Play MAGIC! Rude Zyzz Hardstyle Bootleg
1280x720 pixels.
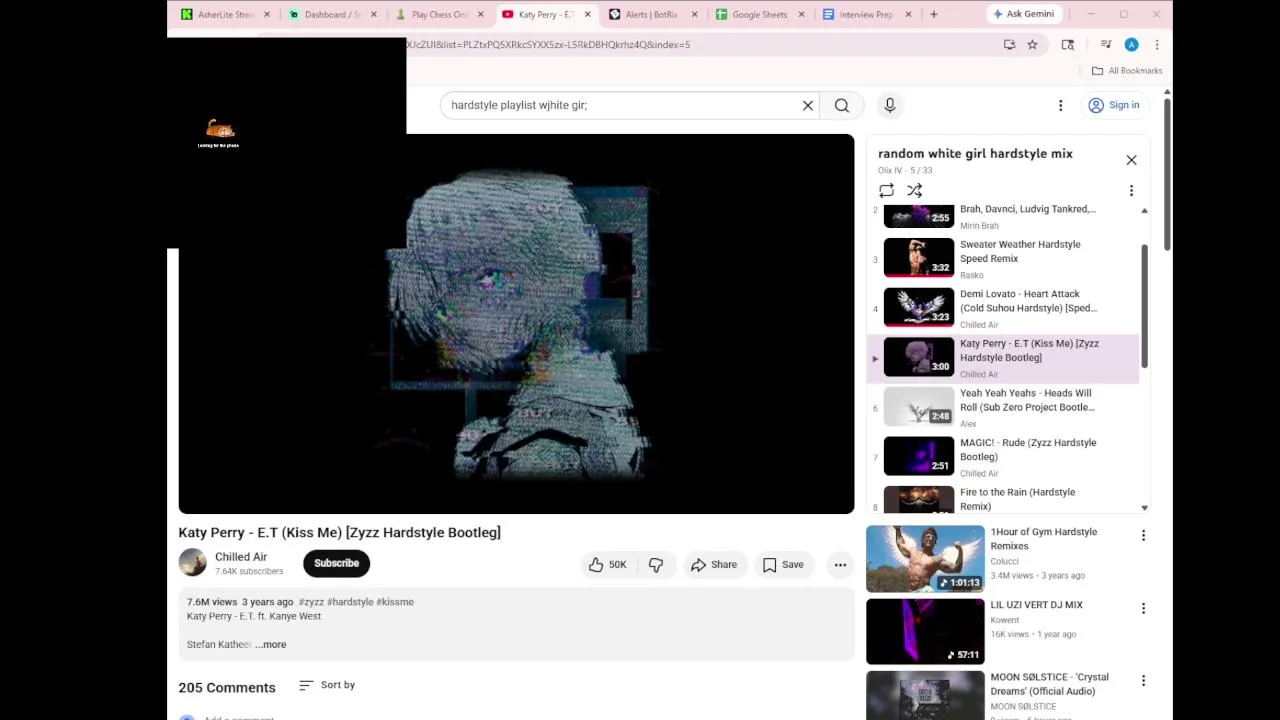tap(1004, 457)
